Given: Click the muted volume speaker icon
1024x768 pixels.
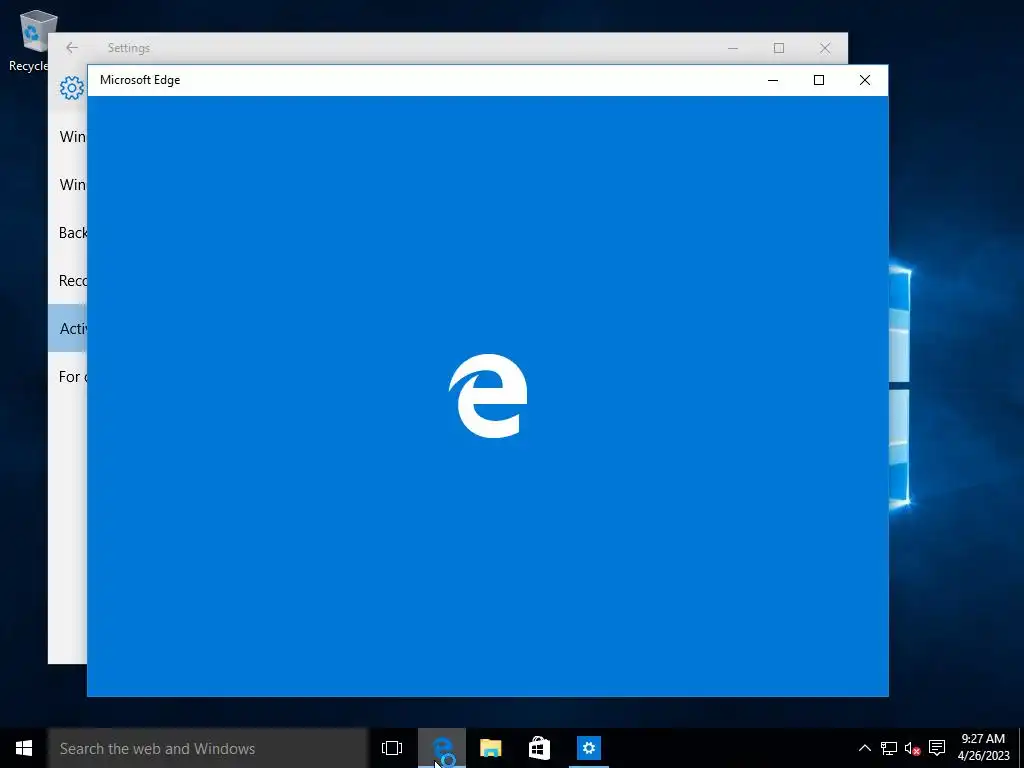Looking at the screenshot, I should [x=912, y=748].
